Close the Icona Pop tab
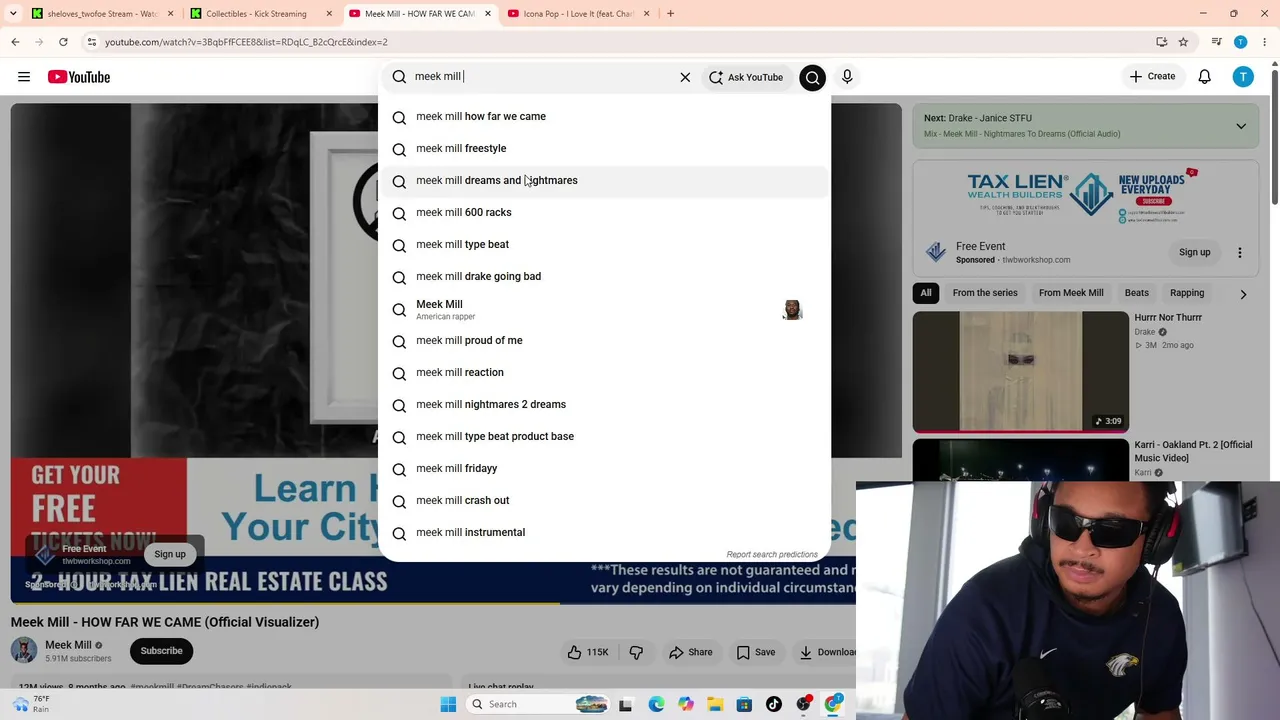The width and height of the screenshot is (1280, 720). click(x=646, y=14)
